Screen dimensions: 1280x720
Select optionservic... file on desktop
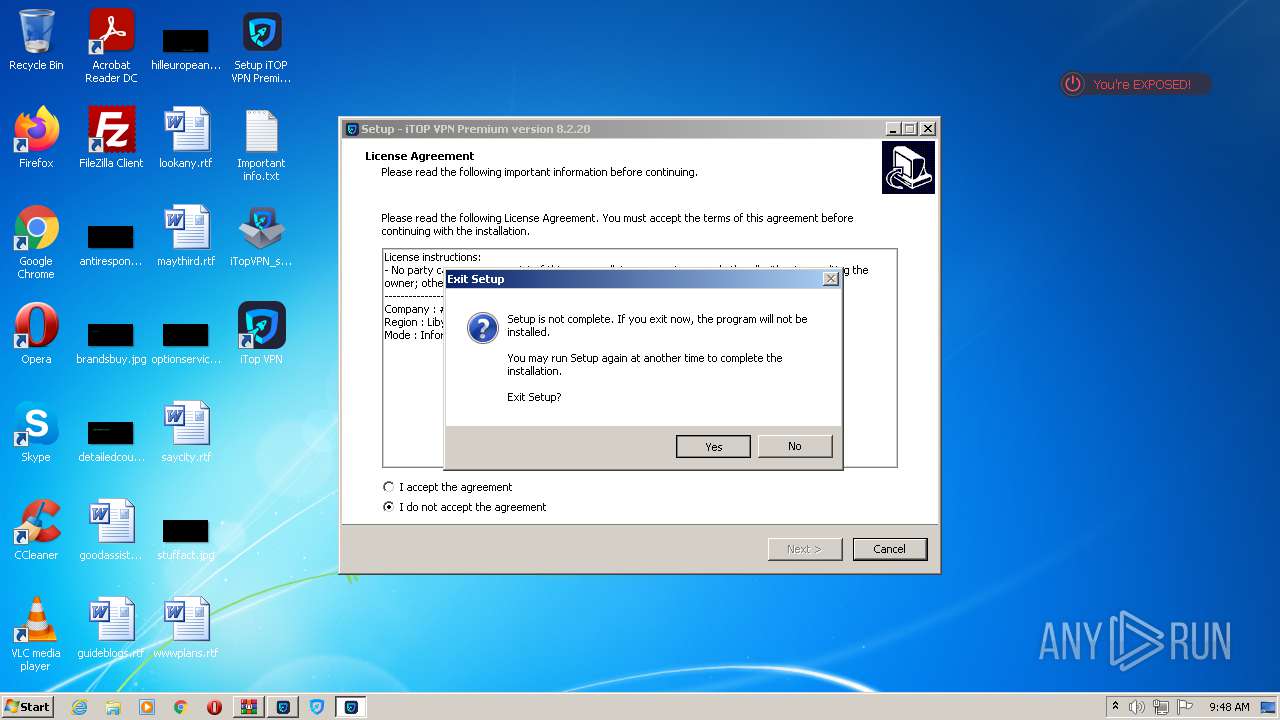point(186,342)
